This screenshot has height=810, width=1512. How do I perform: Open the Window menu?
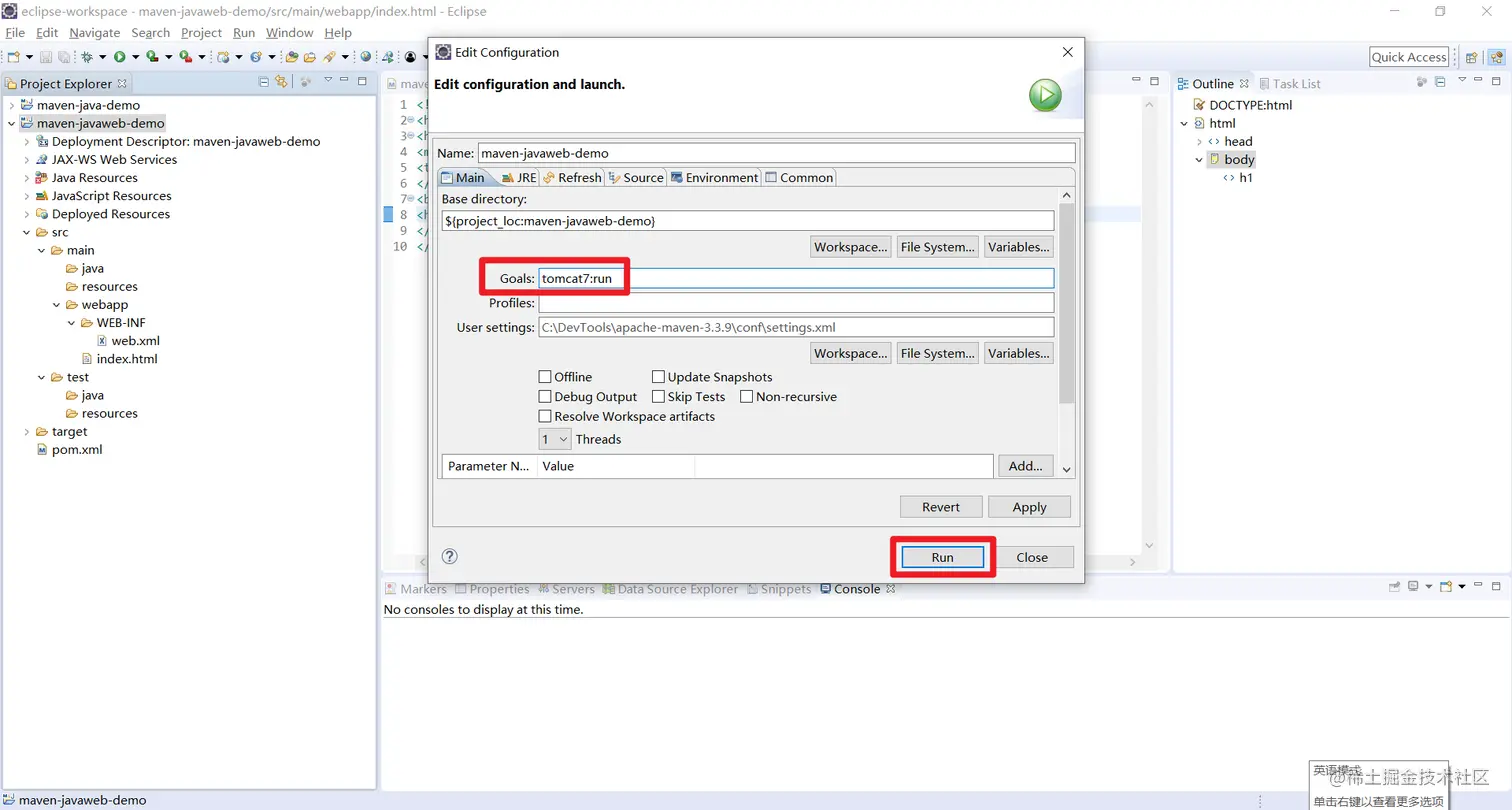(x=289, y=33)
